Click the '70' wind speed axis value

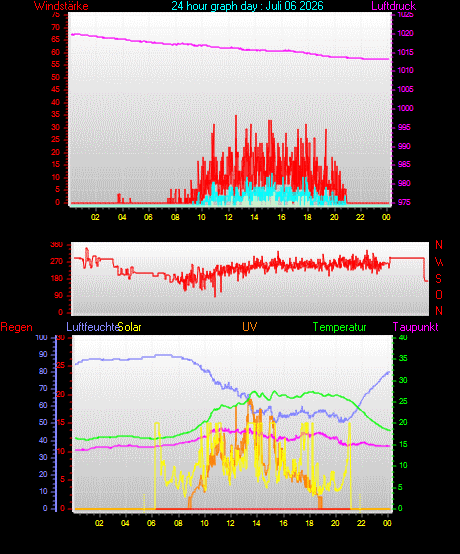pos(55,27)
